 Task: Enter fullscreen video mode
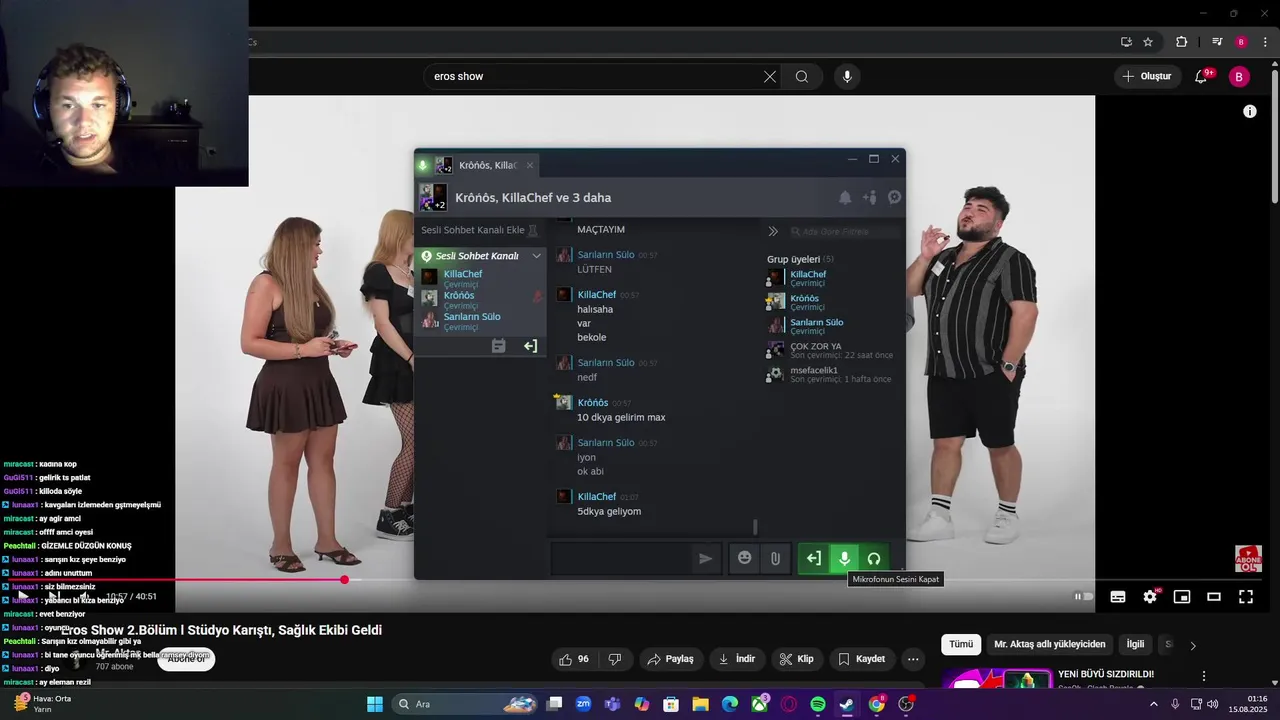coord(1246,597)
